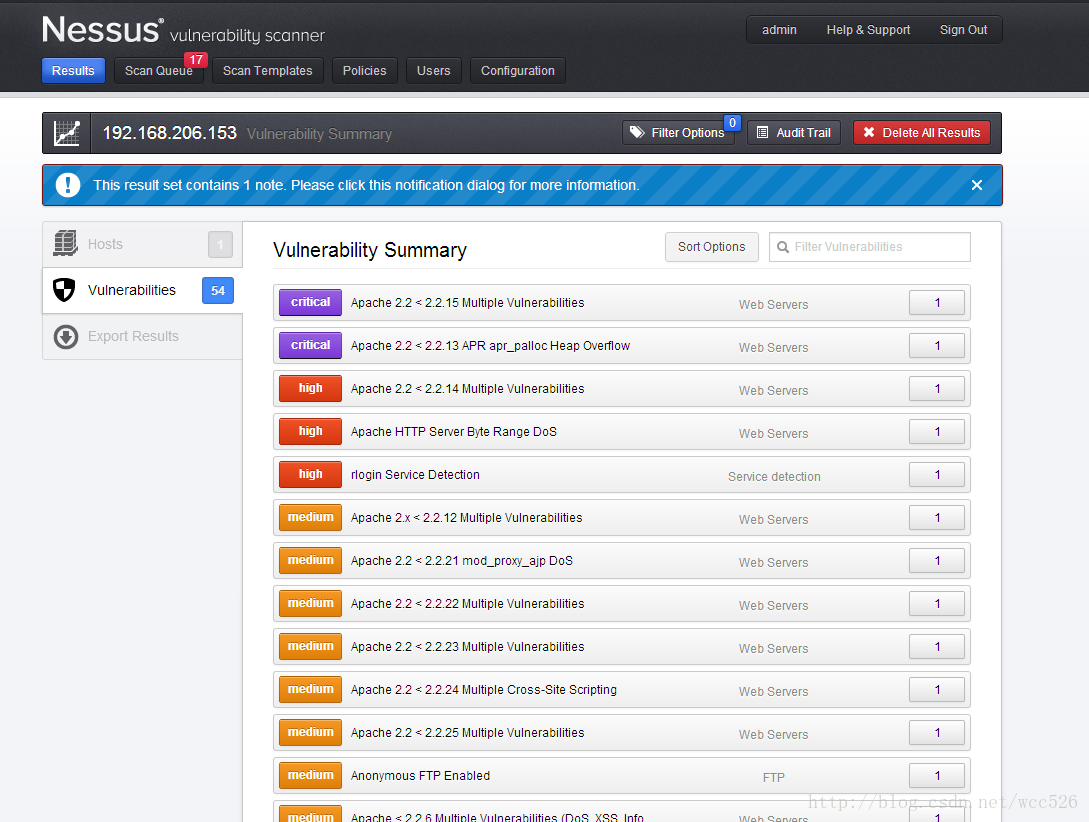The height and width of the screenshot is (822, 1089).
Task: Click the Hosts count badge
Action: [220, 244]
